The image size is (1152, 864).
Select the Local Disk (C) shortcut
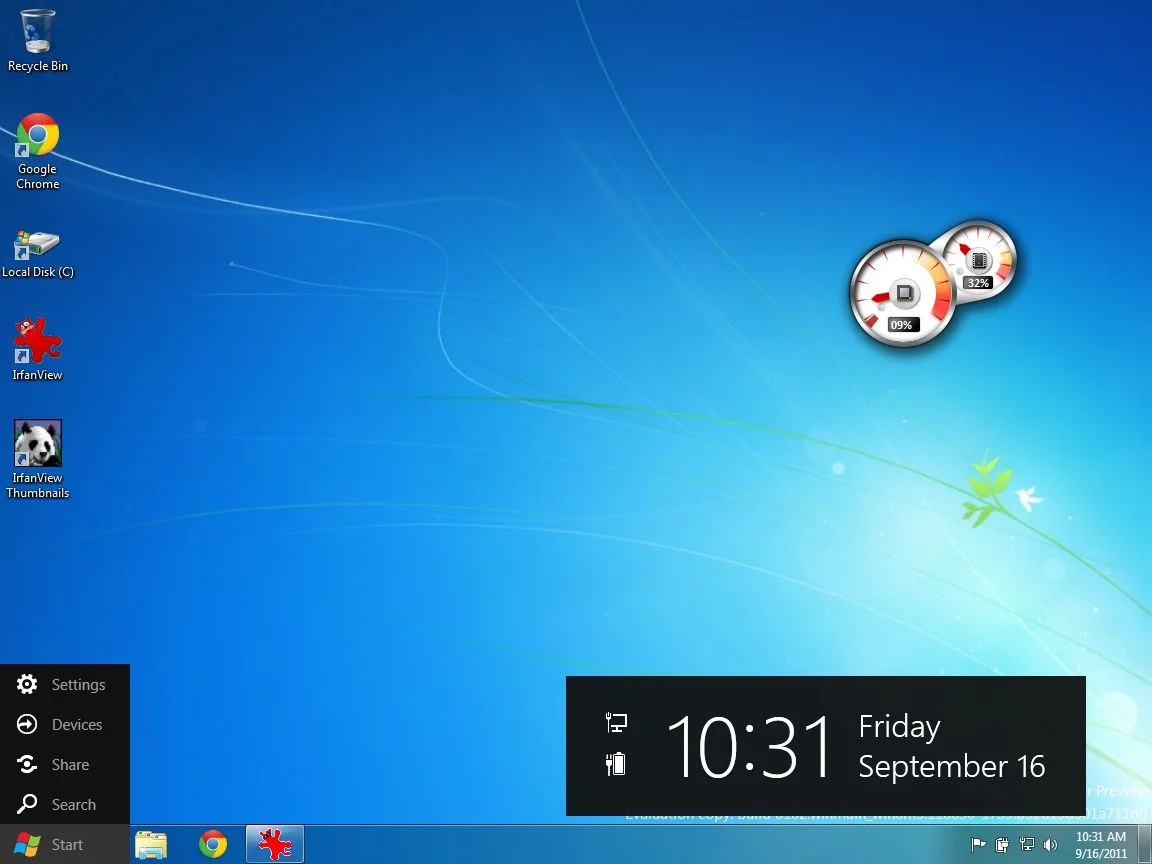[37, 253]
